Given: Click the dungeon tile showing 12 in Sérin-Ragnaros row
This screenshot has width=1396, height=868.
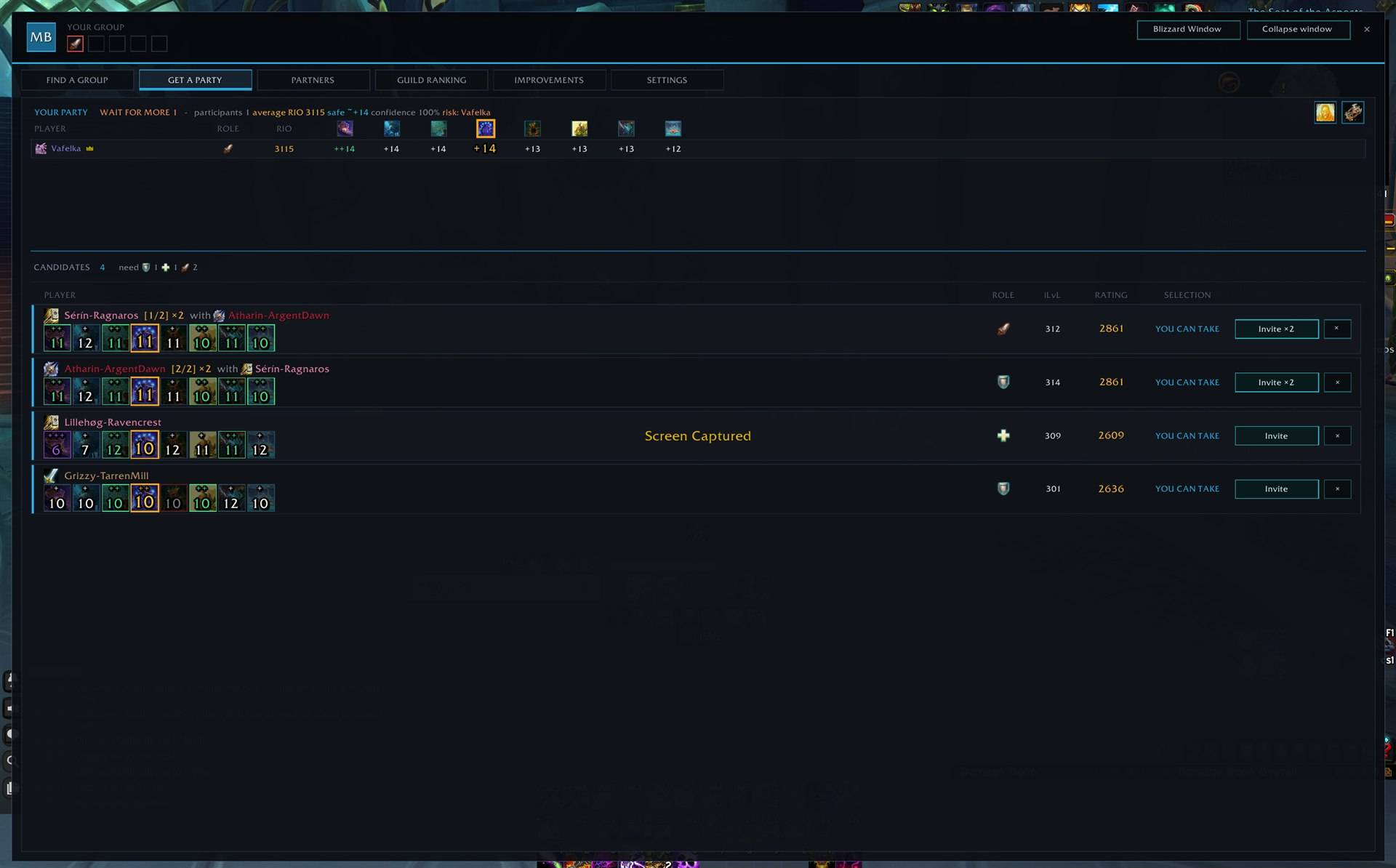Looking at the screenshot, I should click(86, 338).
